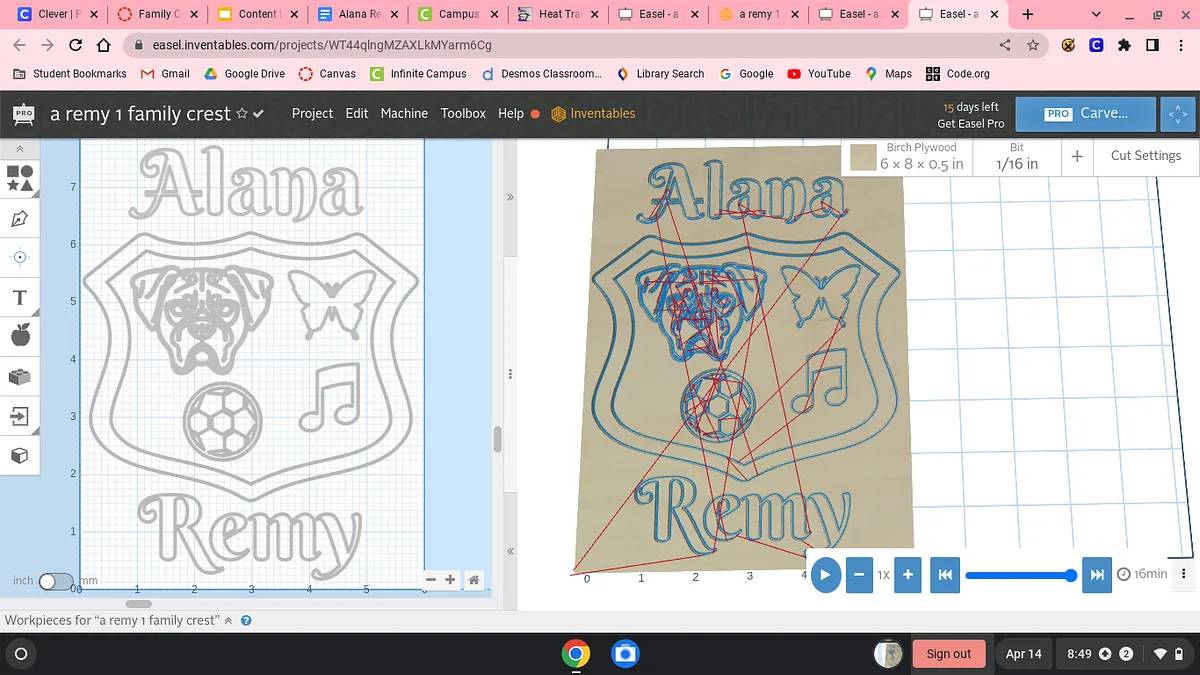Click the Carve button
Image resolution: width=1200 pixels, height=675 pixels.
click(x=1085, y=114)
